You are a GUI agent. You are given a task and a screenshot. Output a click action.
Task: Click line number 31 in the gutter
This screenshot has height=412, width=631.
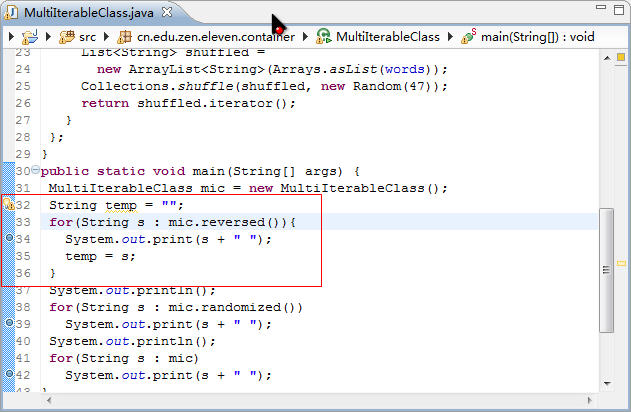[x=23, y=188]
